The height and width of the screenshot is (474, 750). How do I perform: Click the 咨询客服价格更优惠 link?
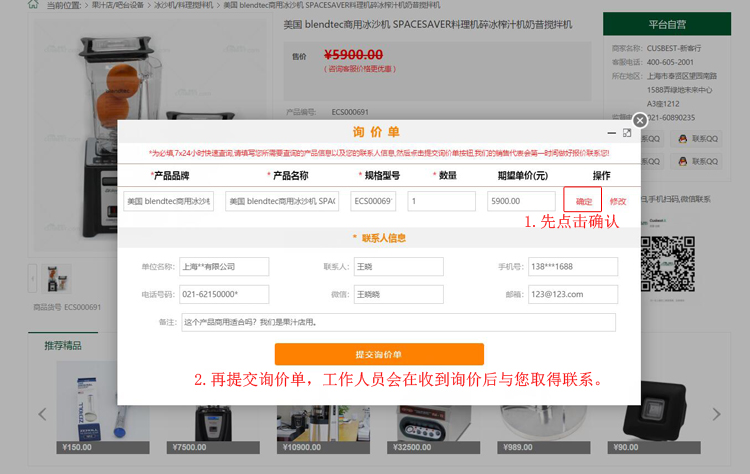pyautogui.click(x=360, y=69)
